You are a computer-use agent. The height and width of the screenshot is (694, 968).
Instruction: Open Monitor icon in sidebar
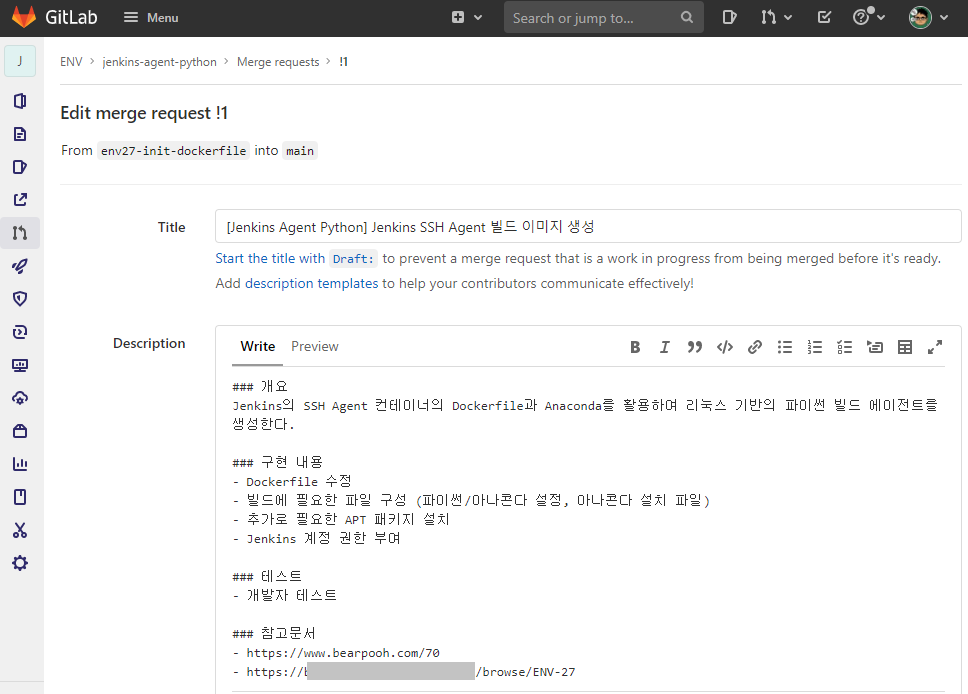click(20, 365)
